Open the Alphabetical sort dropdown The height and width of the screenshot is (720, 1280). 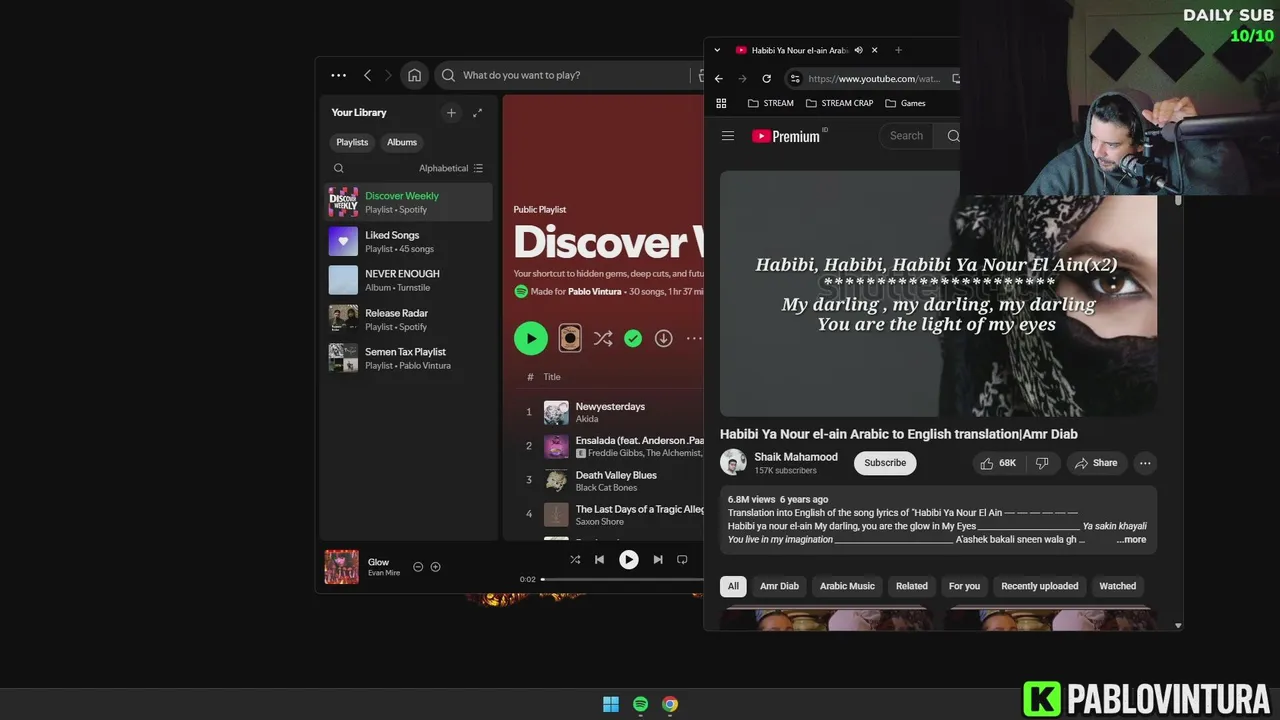pos(451,168)
